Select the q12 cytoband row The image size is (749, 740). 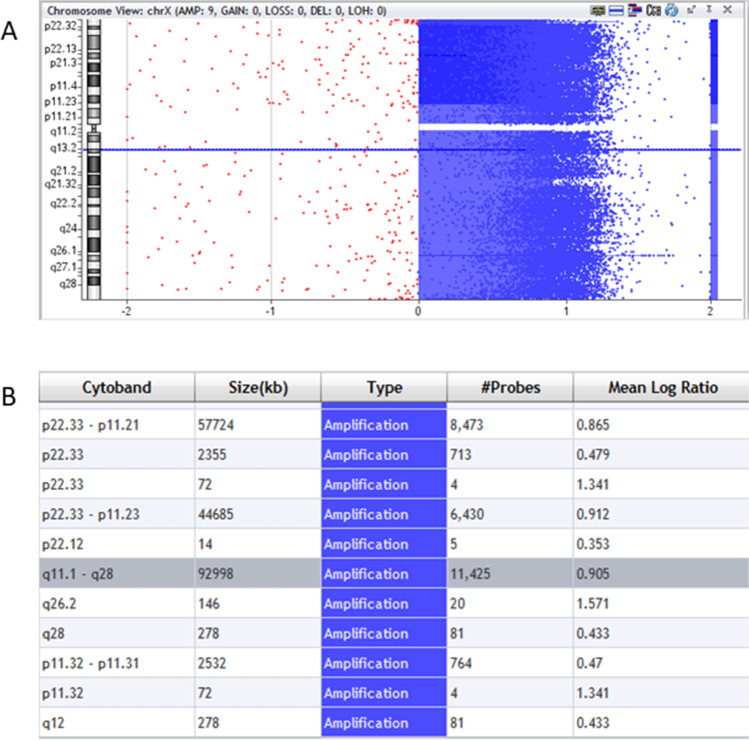point(394,723)
